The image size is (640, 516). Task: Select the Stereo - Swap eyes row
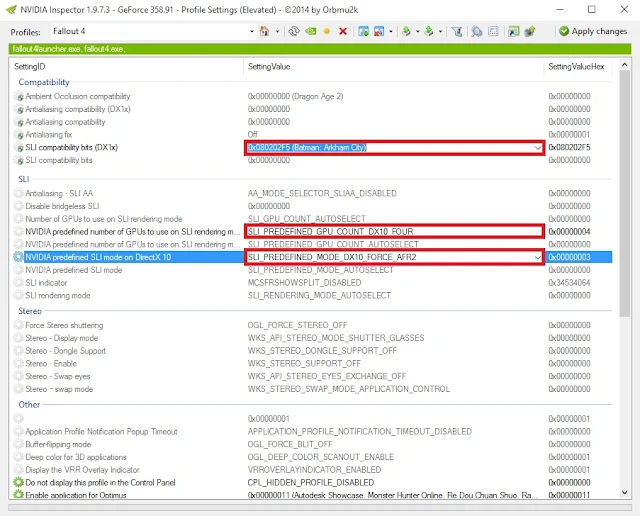(x=312, y=376)
